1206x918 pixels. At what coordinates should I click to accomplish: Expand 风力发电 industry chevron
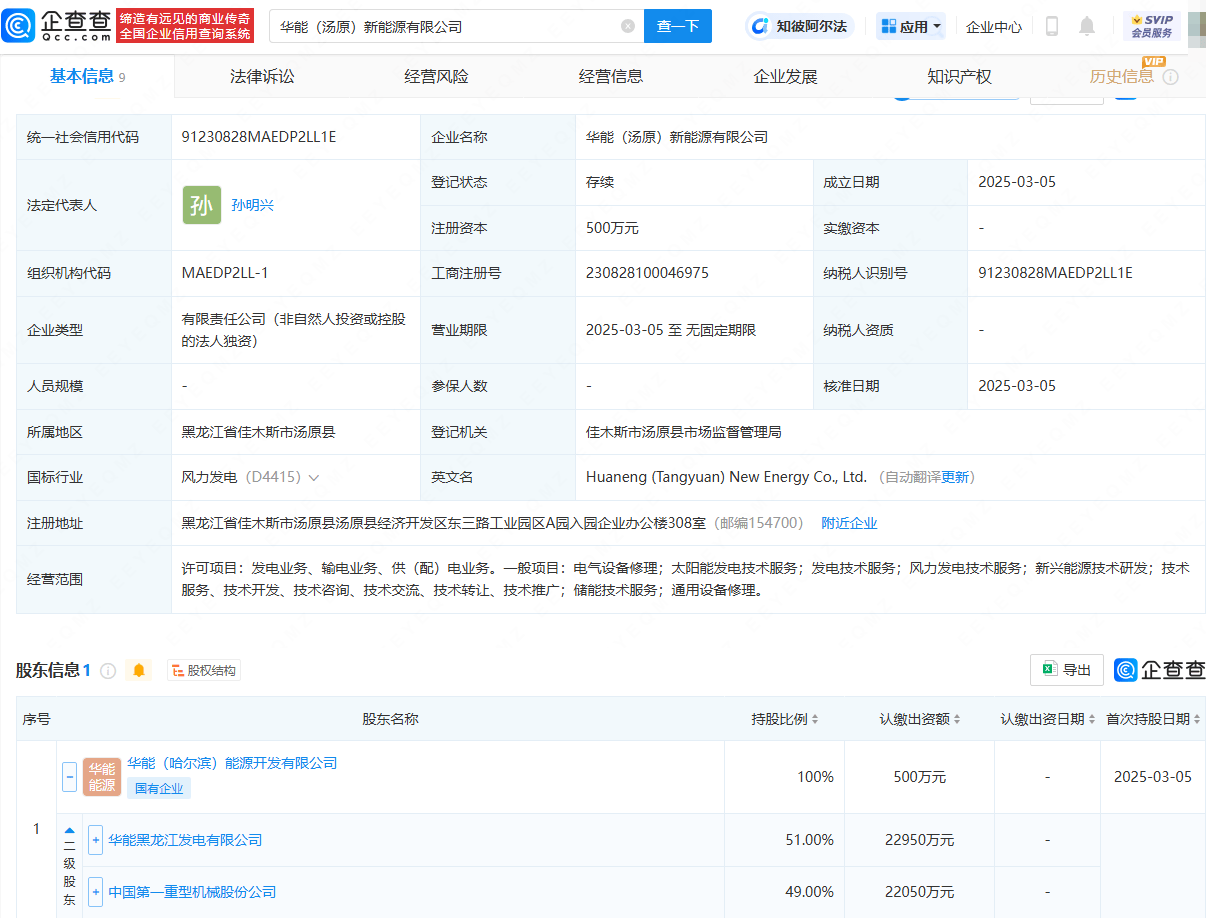click(314, 478)
